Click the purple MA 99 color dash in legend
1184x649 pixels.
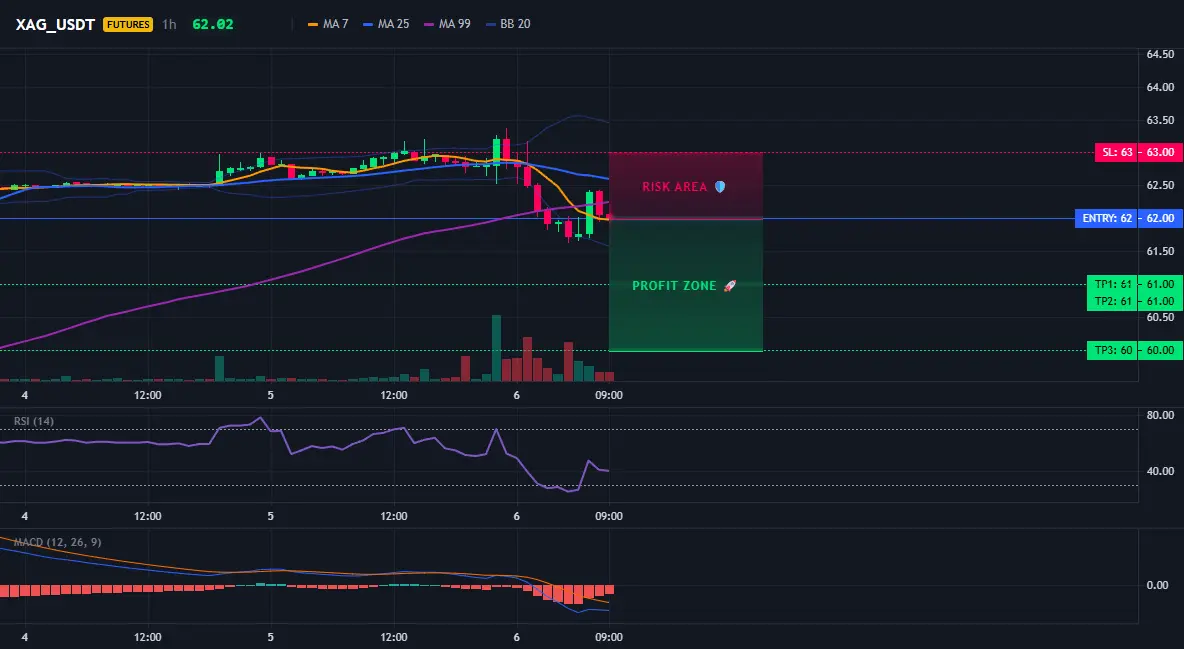tap(429, 24)
